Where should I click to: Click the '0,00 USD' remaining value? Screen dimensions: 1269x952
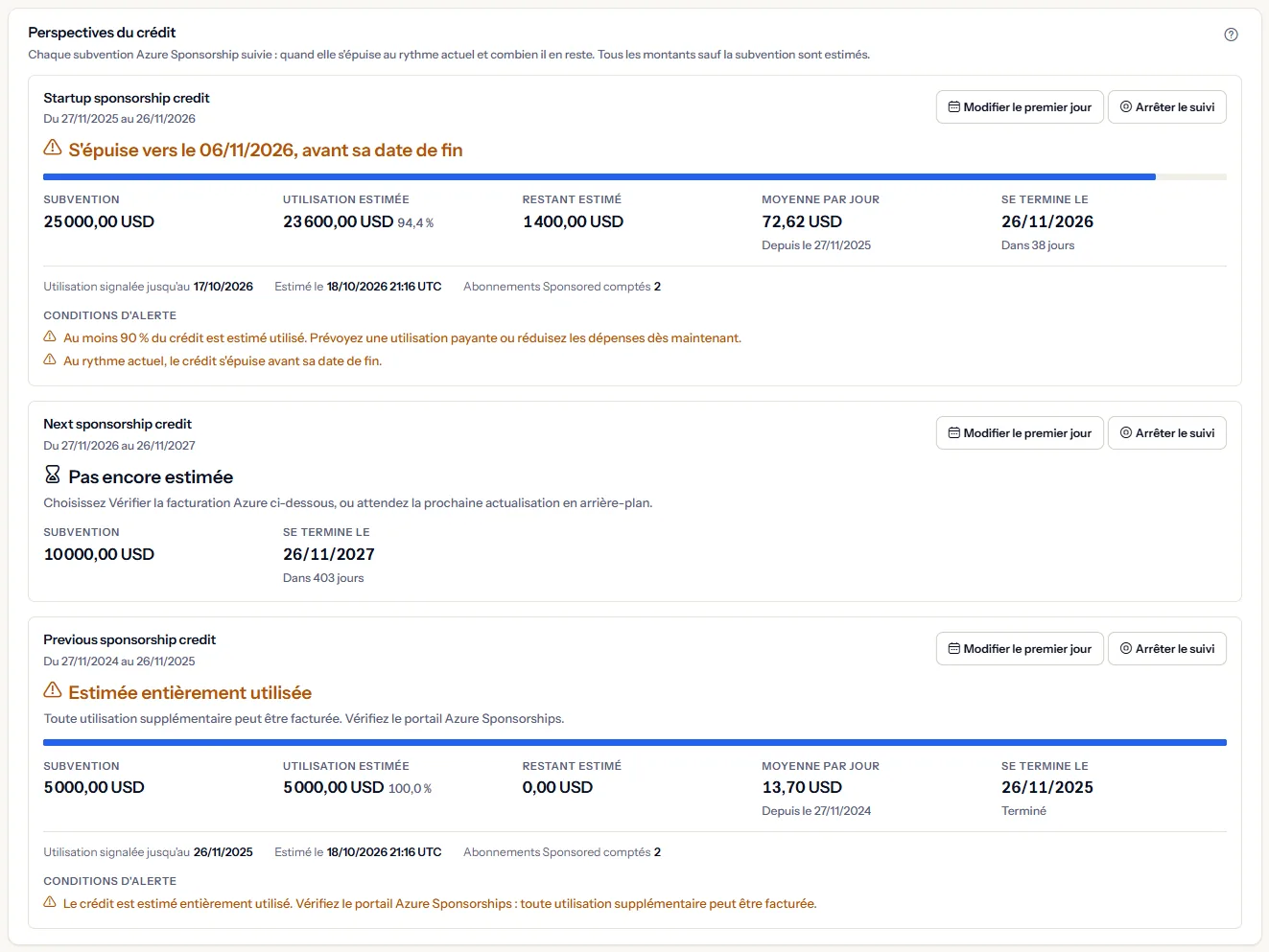coord(557,787)
